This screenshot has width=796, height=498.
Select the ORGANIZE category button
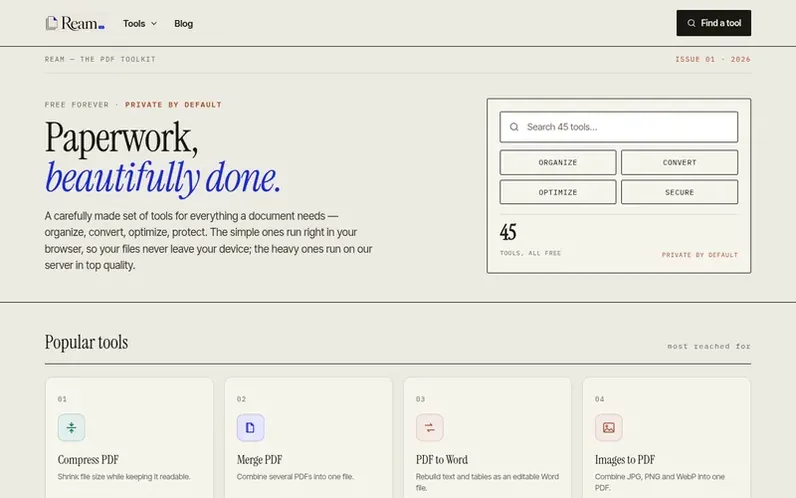pos(557,162)
